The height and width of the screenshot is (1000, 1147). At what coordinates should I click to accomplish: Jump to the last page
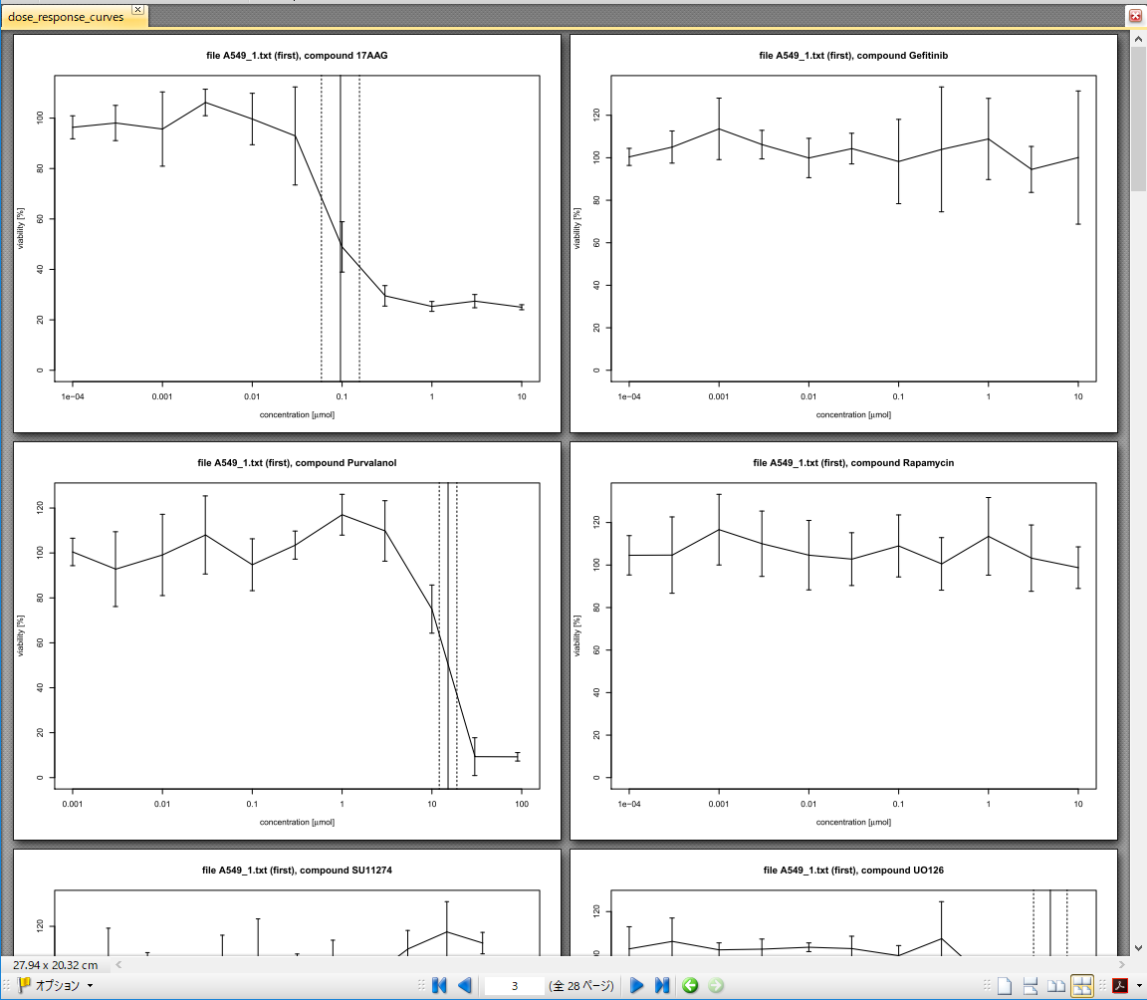pos(662,985)
